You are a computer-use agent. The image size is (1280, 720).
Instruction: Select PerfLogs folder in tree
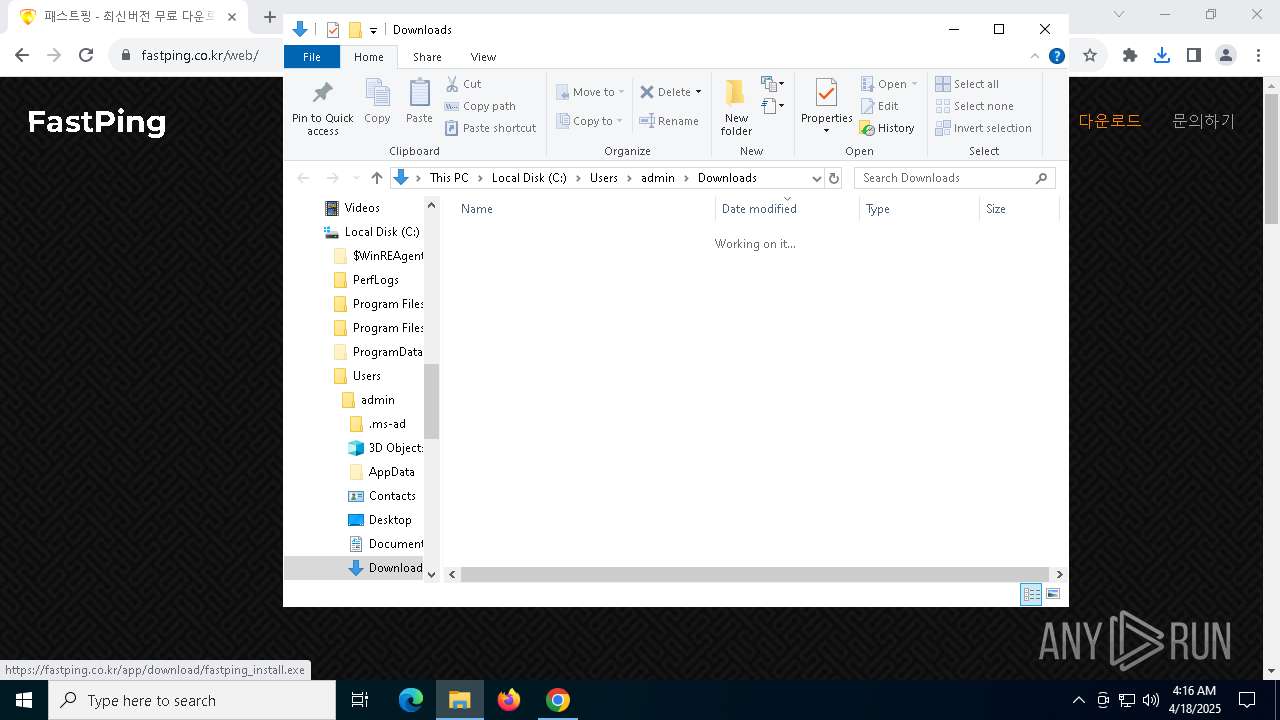click(x=376, y=280)
